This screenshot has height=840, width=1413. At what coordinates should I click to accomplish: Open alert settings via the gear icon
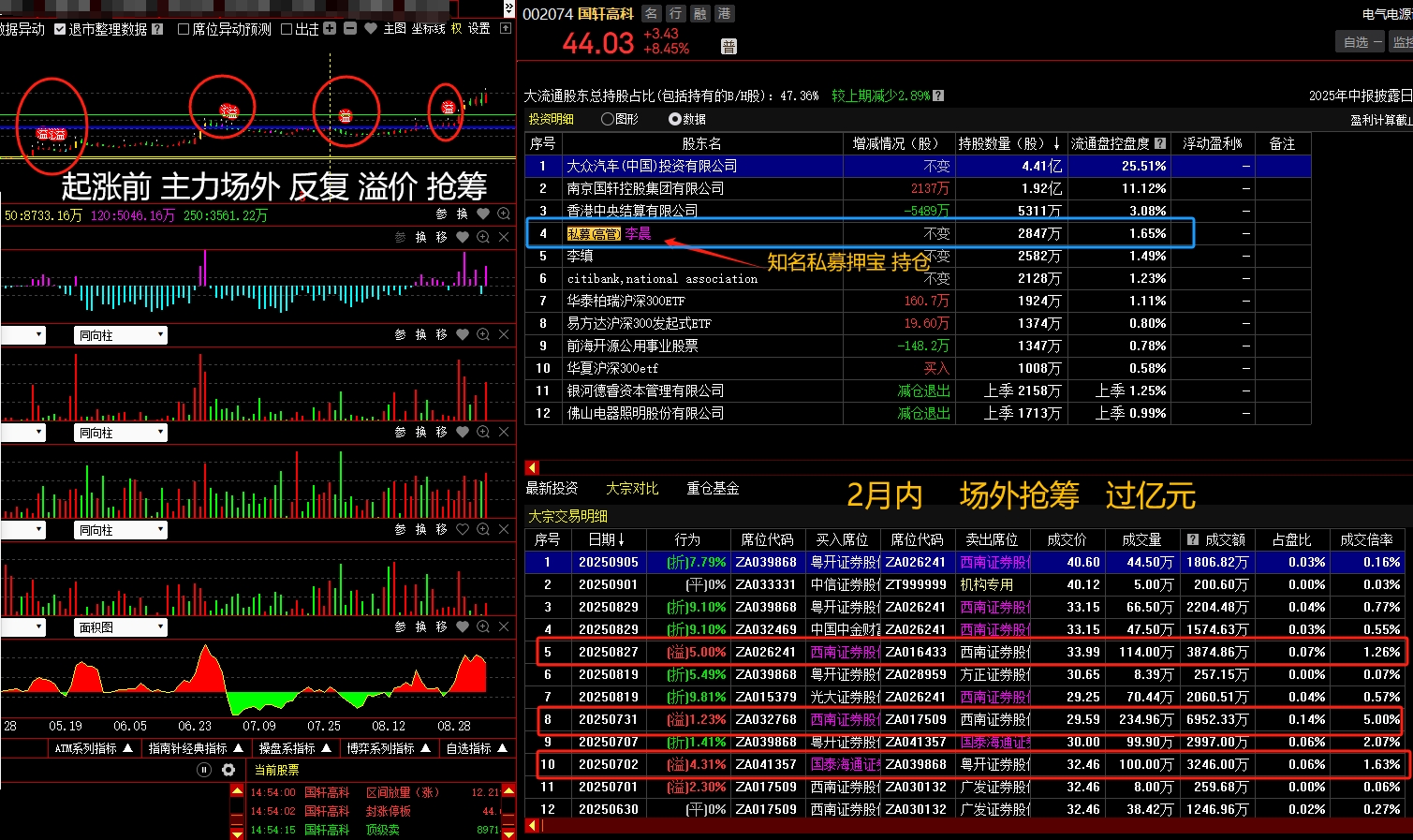(228, 770)
